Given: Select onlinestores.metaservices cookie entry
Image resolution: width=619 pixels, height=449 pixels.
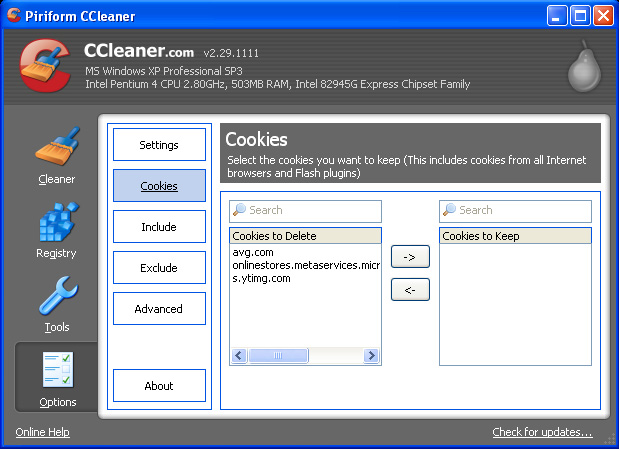Looking at the screenshot, I should (305, 265).
